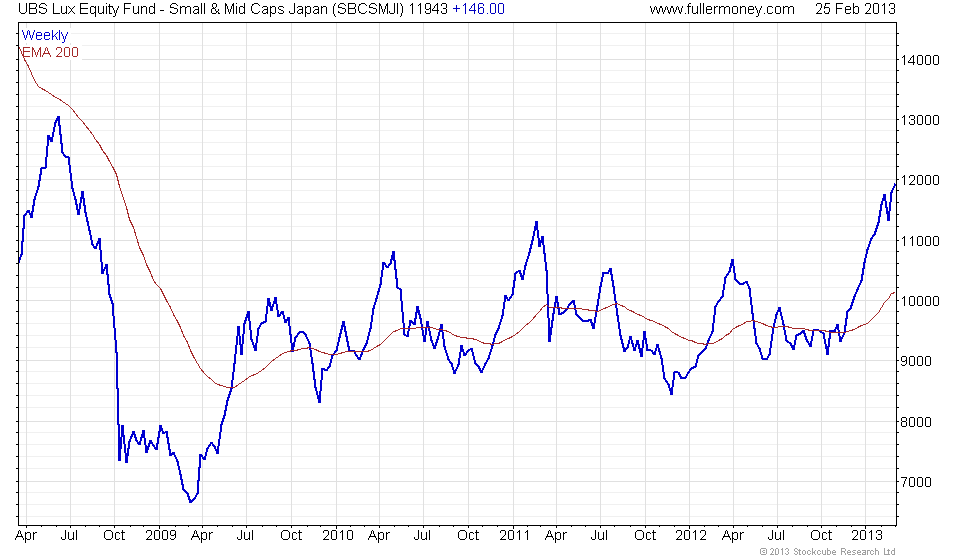Click the chart title 'UBS Lux Equity Fund - Small & Mid Caps Japan'
Viewport: 980px width, 560px height.
pos(172,9)
